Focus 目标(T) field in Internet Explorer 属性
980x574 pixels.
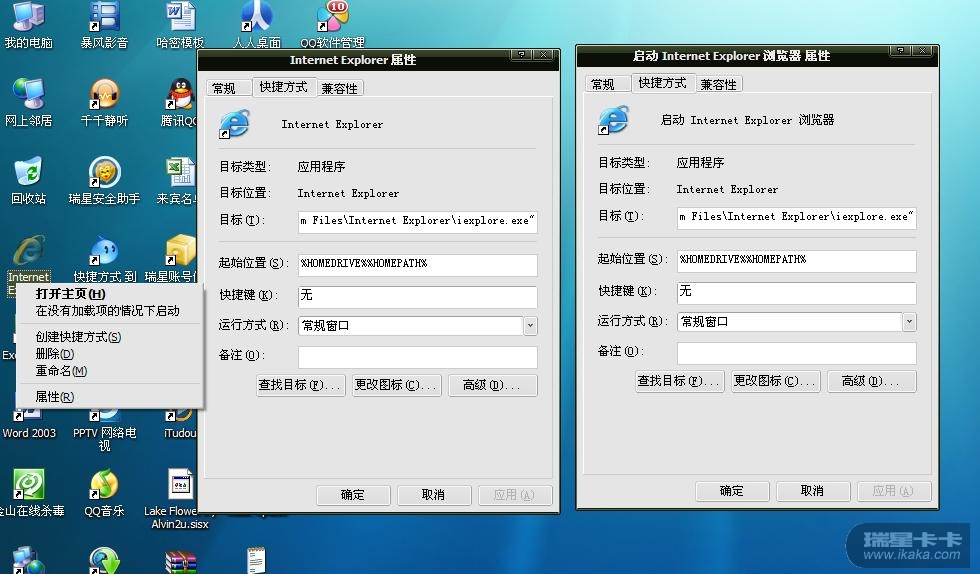[418, 221]
